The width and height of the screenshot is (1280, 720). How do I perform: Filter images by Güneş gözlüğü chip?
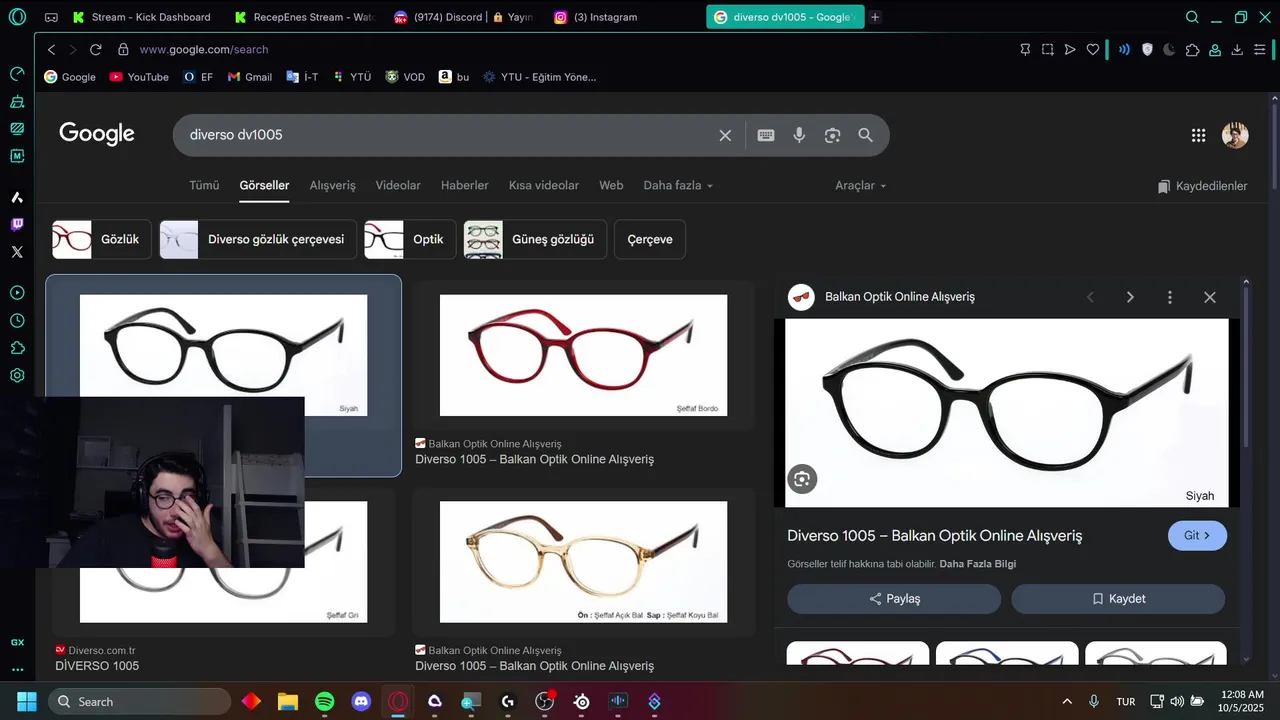tap(535, 239)
